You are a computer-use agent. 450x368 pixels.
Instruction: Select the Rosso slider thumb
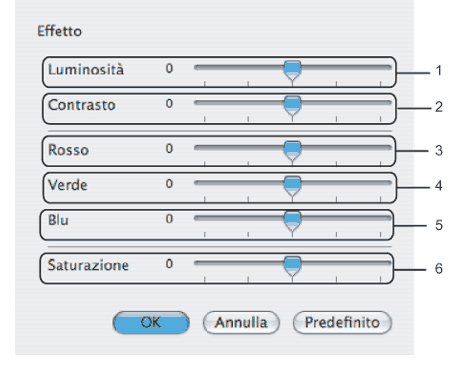(x=292, y=151)
